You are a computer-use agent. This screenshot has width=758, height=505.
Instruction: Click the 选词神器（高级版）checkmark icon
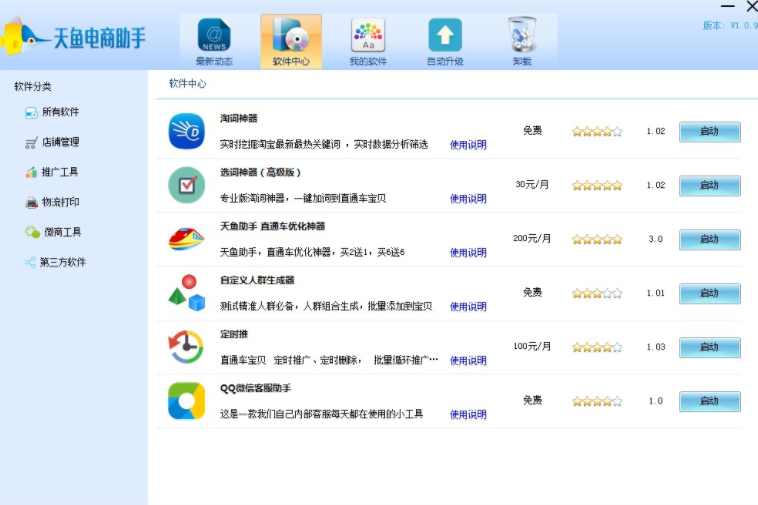point(187,185)
